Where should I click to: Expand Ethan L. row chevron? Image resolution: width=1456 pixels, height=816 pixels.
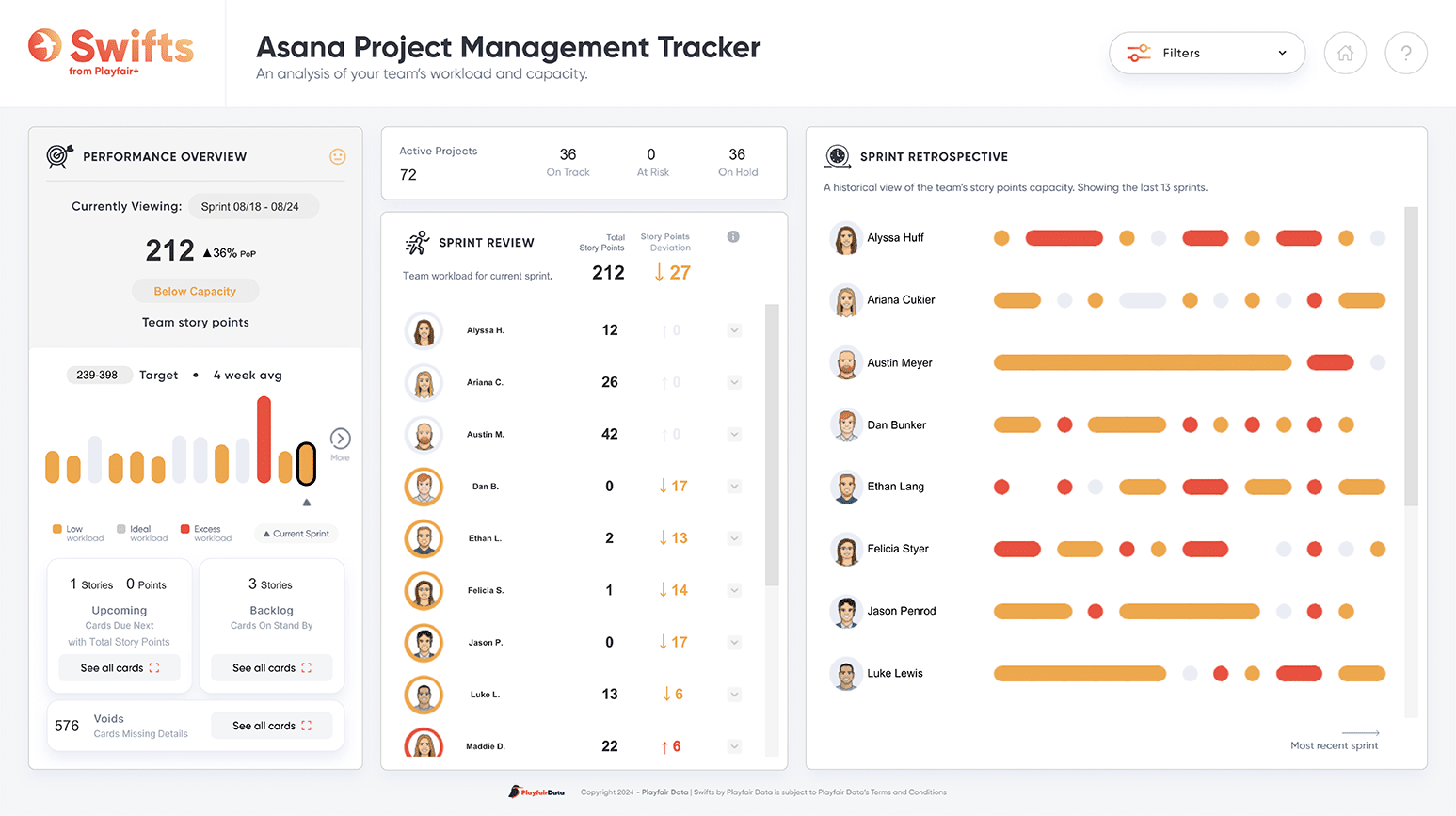coord(734,538)
